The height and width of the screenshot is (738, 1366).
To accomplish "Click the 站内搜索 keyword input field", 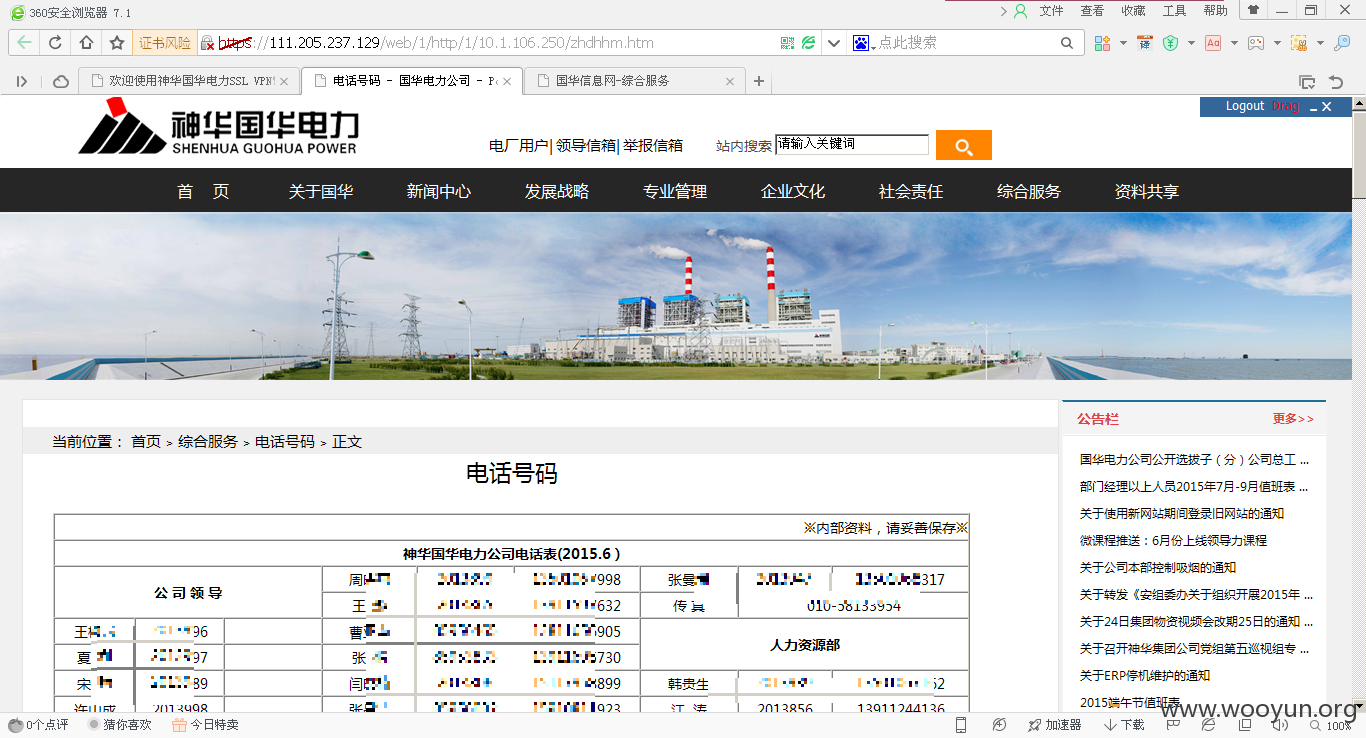I will coord(852,144).
